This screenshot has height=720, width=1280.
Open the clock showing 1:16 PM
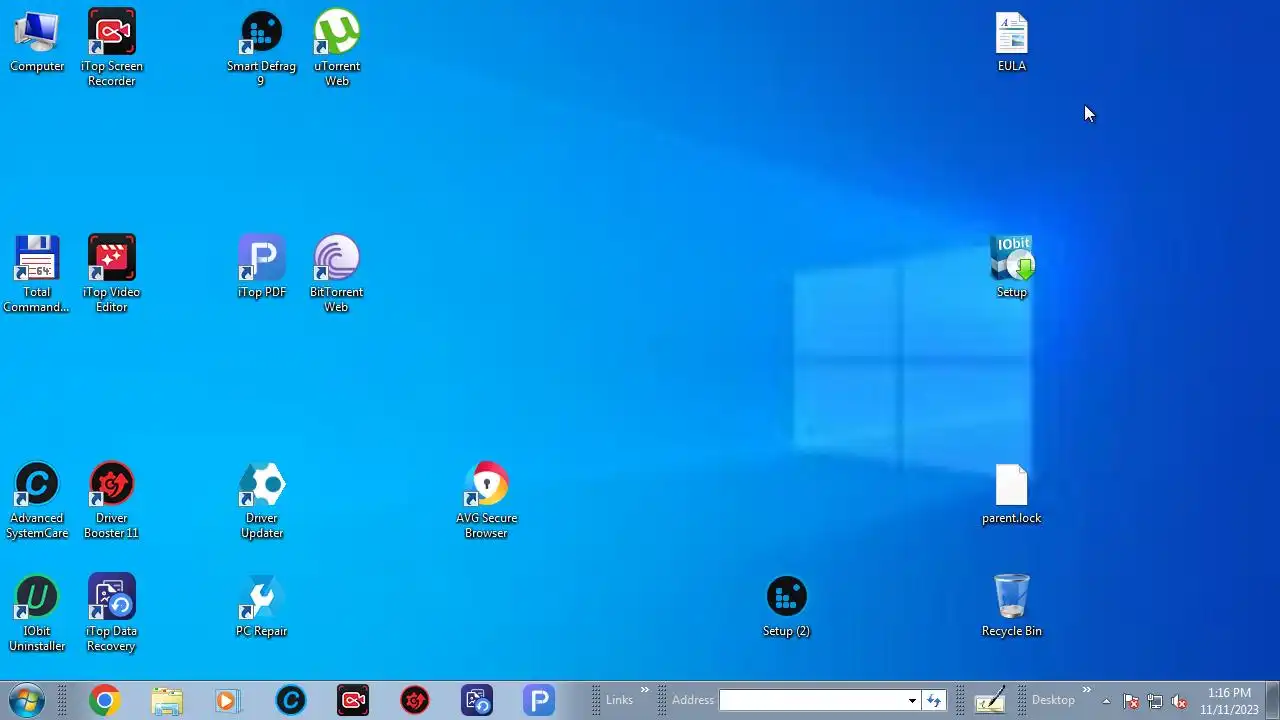coord(1229,701)
